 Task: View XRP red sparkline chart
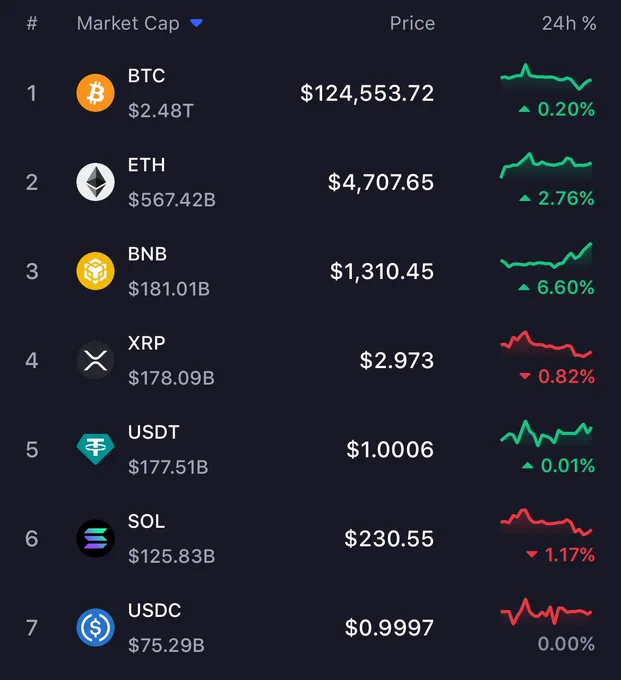click(x=546, y=344)
